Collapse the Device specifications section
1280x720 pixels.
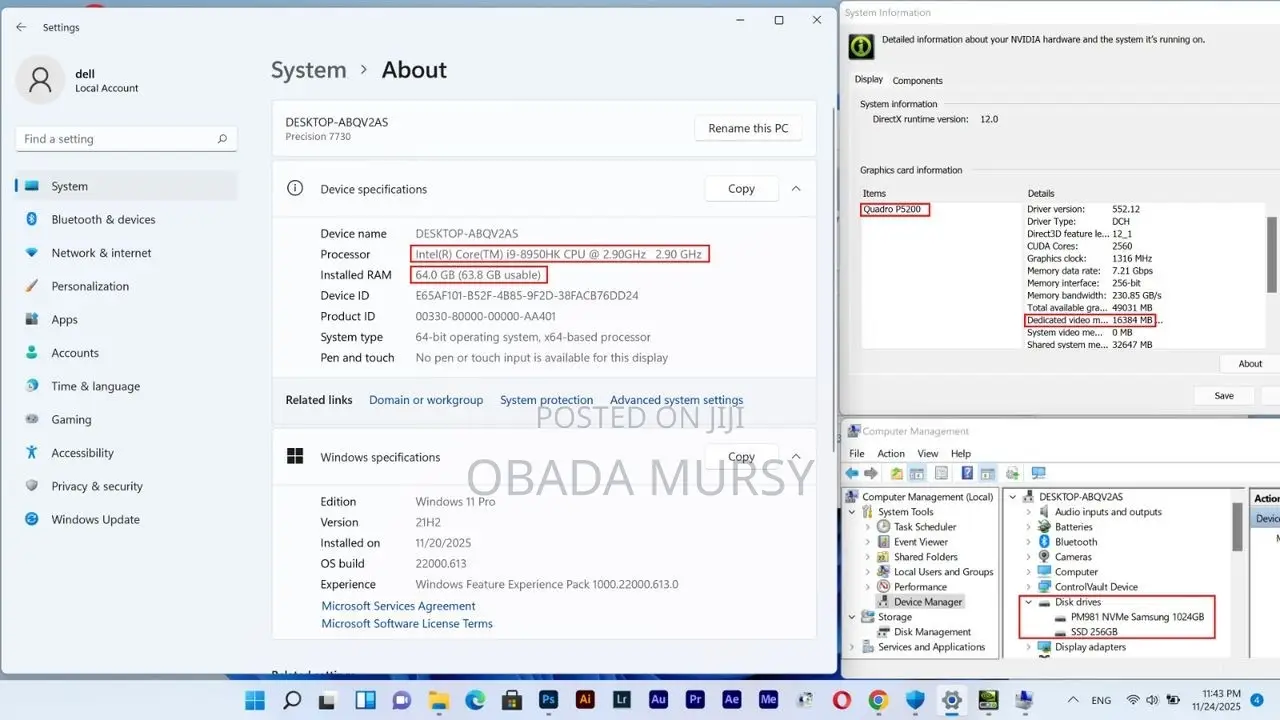796,188
